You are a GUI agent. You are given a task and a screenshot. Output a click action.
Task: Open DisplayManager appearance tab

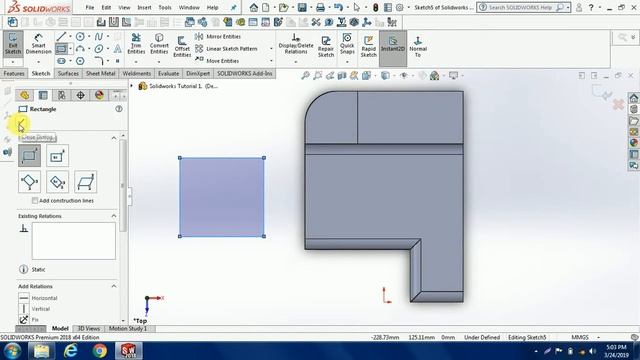point(99,95)
